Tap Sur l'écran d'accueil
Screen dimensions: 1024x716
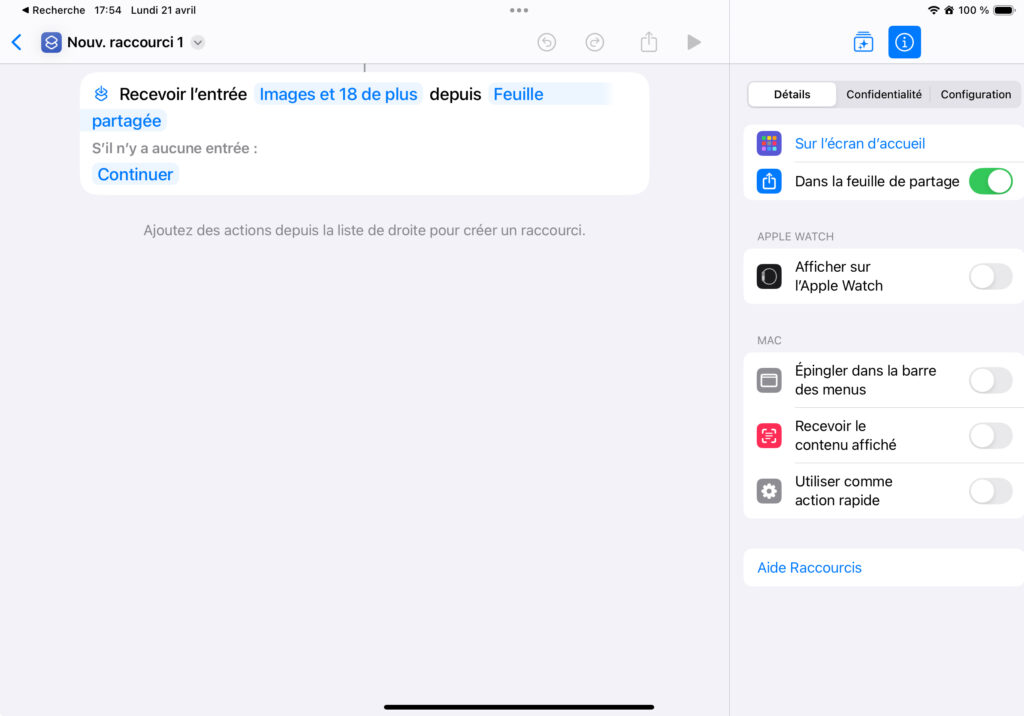click(859, 143)
